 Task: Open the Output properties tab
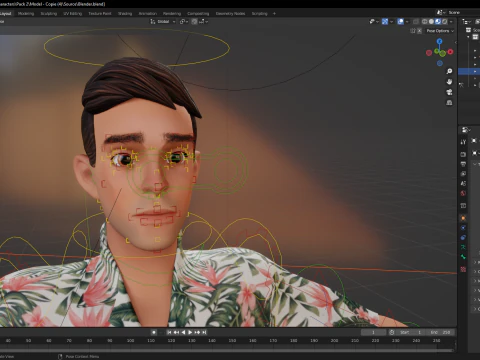[x=463, y=164]
